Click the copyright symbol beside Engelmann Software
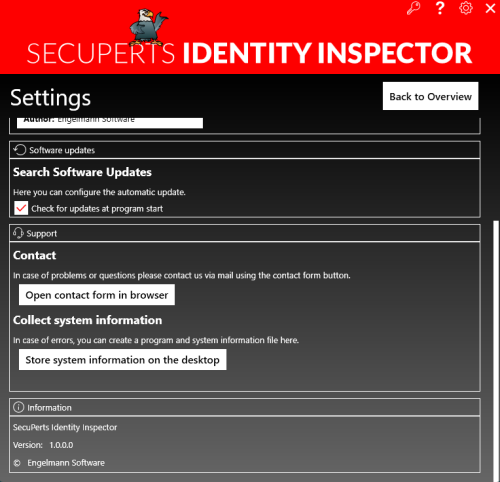500x482 pixels. 17,463
